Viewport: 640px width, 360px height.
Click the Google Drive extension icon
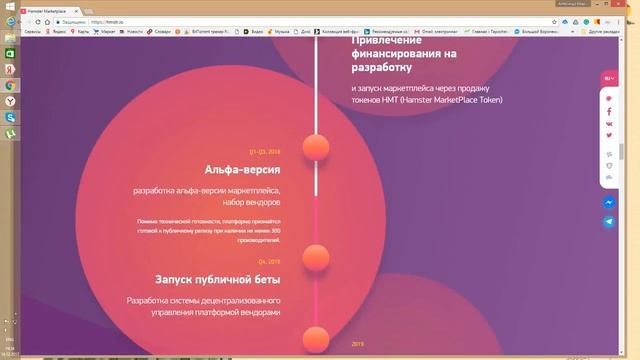click(x=576, y=22)
